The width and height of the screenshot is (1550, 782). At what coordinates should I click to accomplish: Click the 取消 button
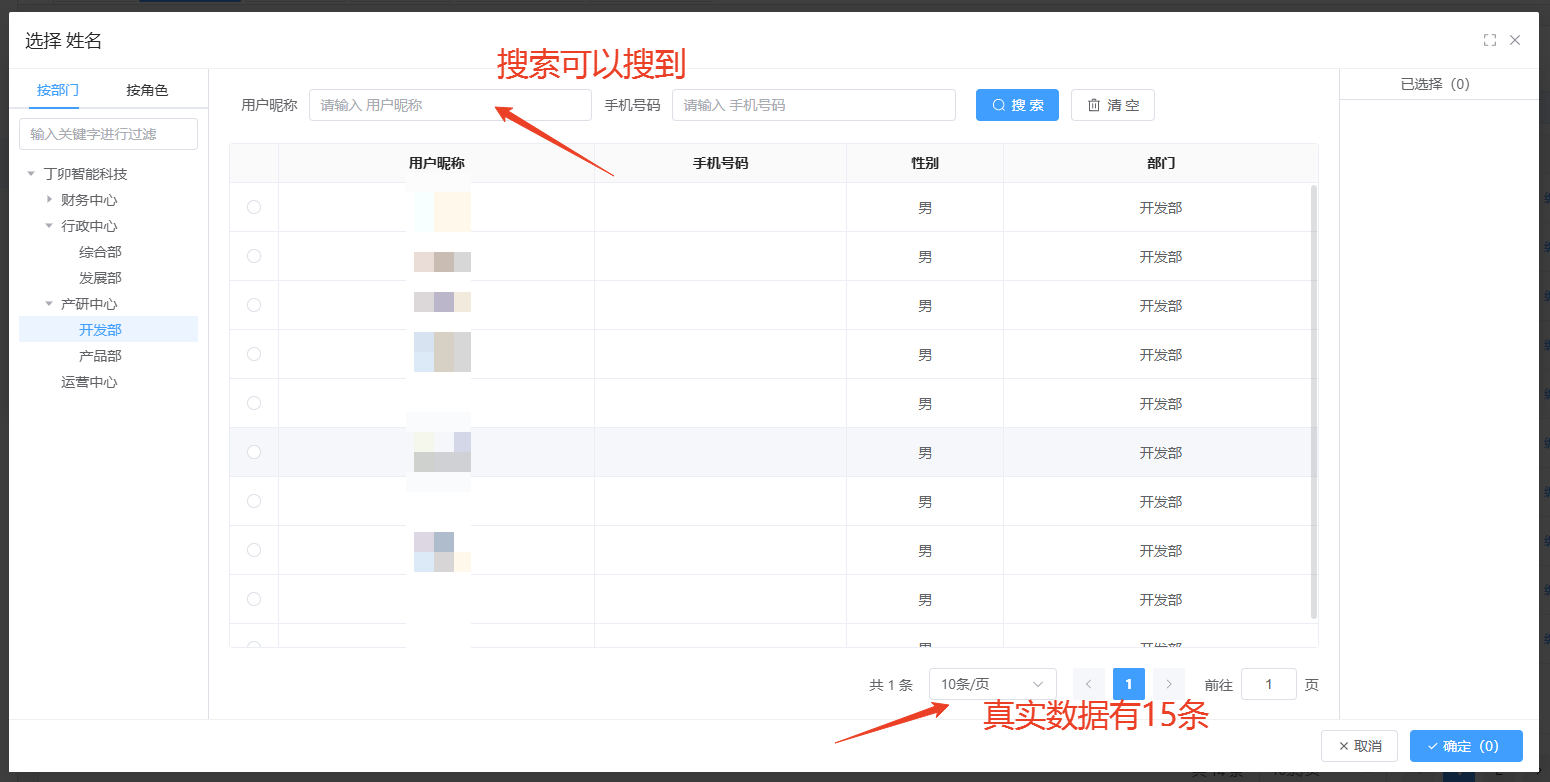(1359, 746)
